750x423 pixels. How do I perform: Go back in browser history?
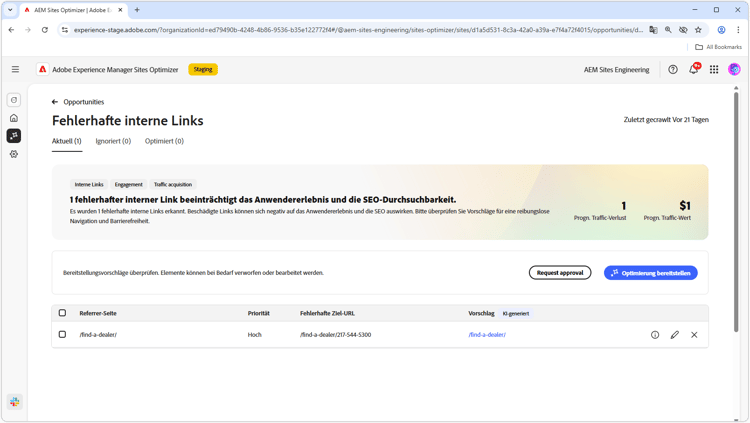(11, 30)
